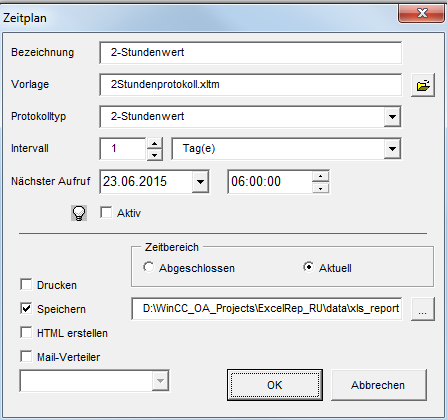Select the Abgeschlossen radio button

(x=148, y=267)
